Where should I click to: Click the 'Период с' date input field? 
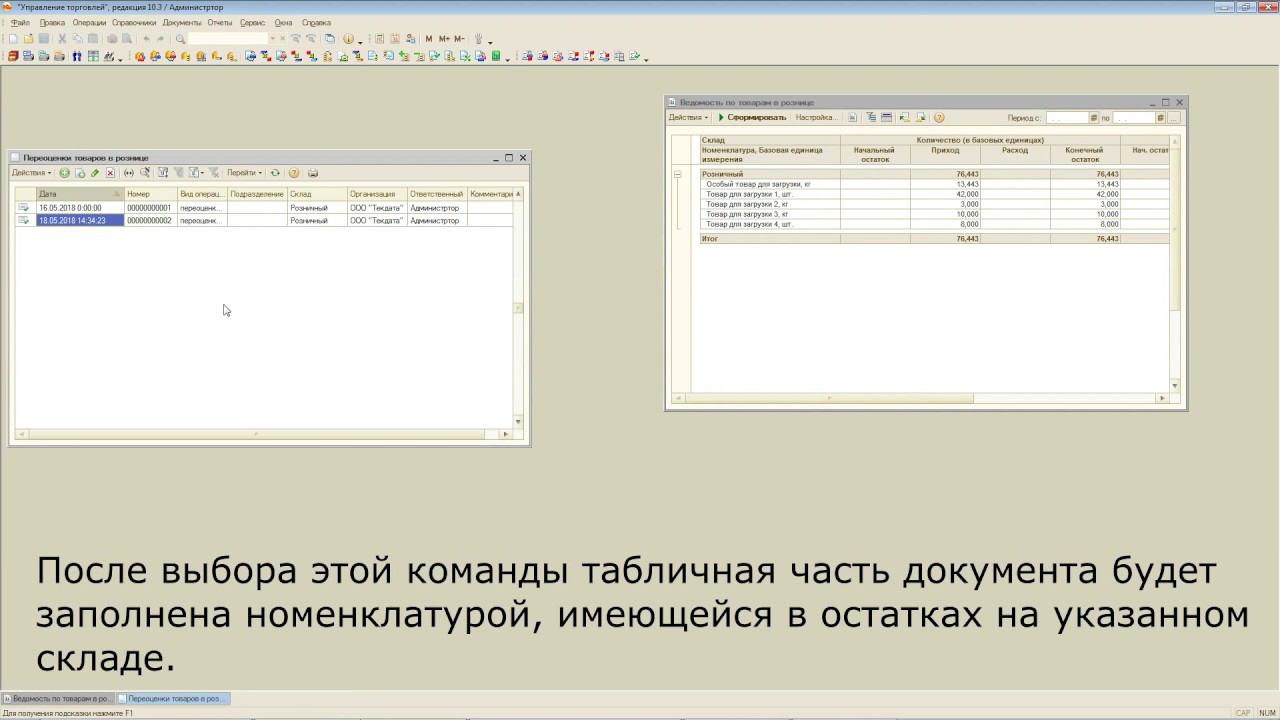point(1066,117)
